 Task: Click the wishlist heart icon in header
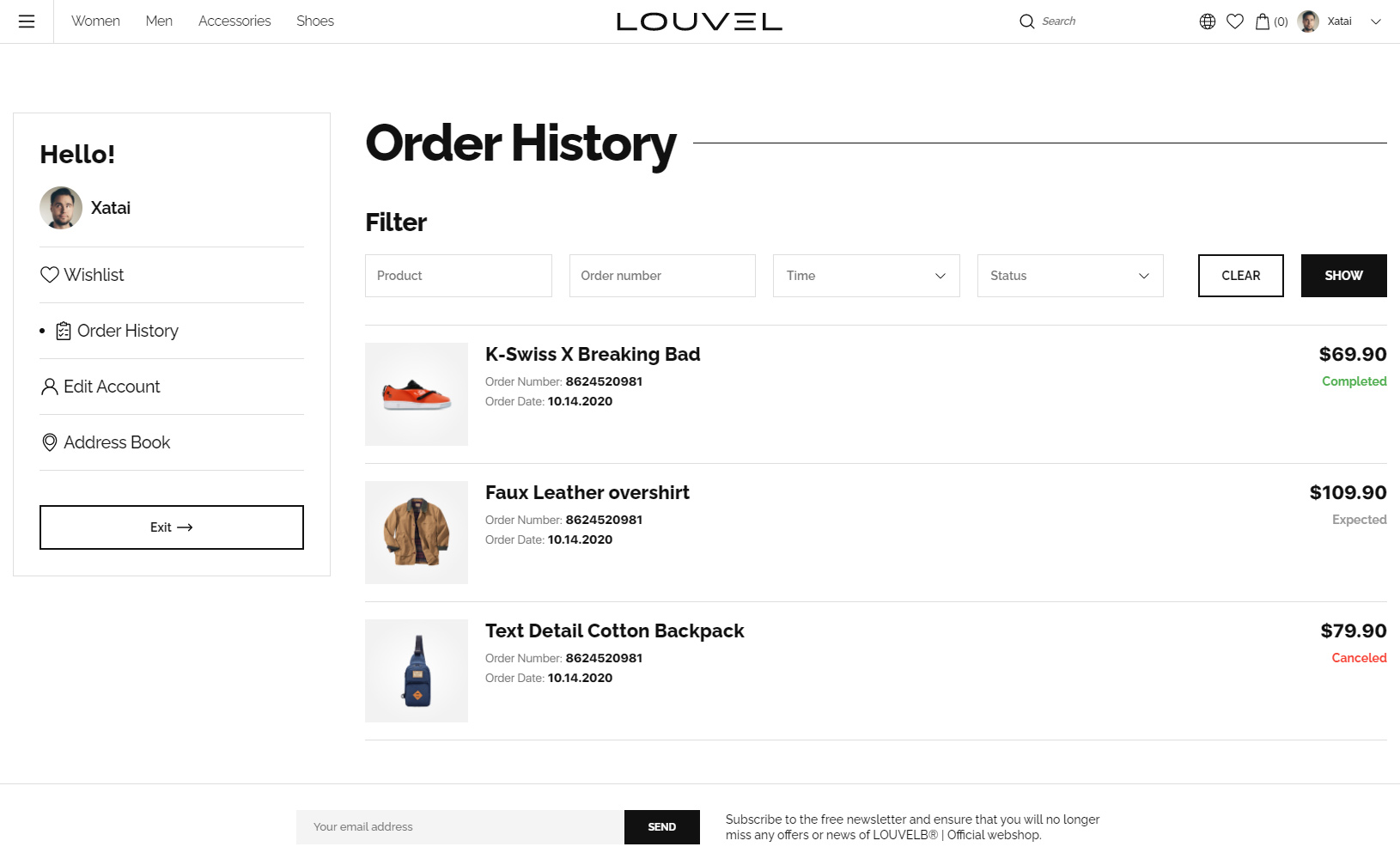(x=1234, y=21)
